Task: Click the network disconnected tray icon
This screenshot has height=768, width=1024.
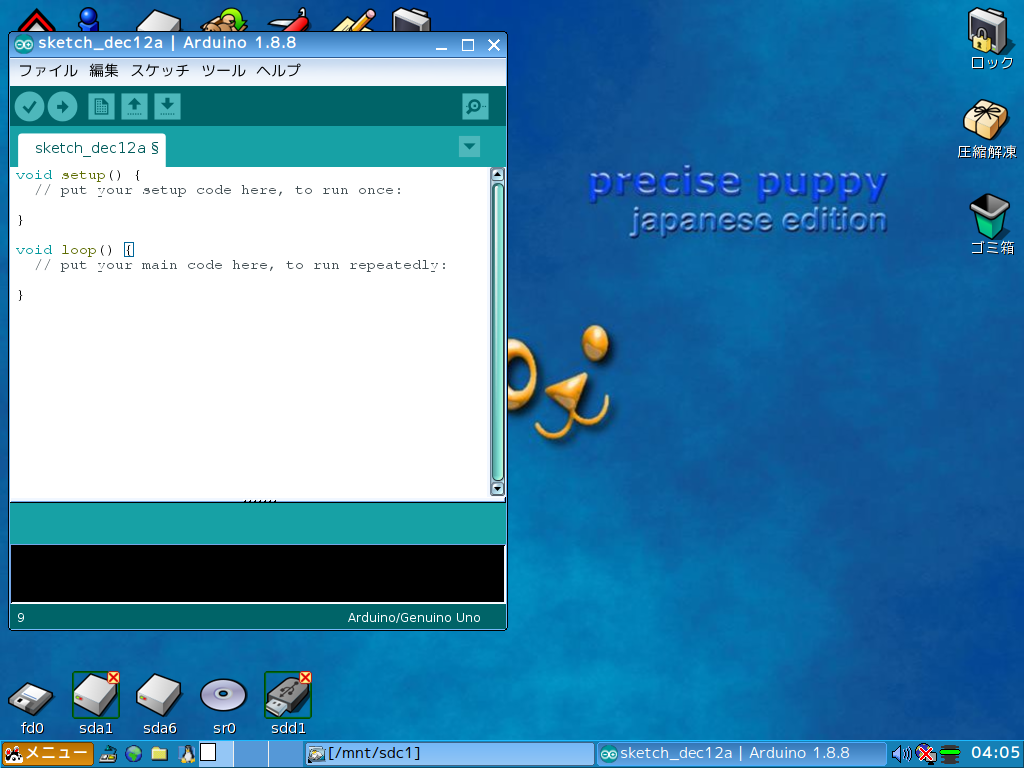Action: point(925,754)
